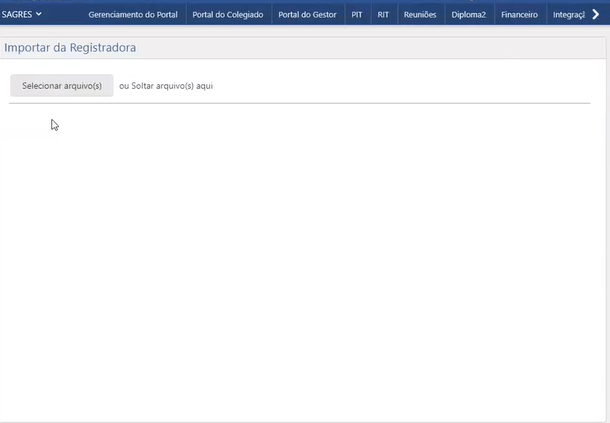
Task: Go to Portal do Colegiado
Action: 229,15
